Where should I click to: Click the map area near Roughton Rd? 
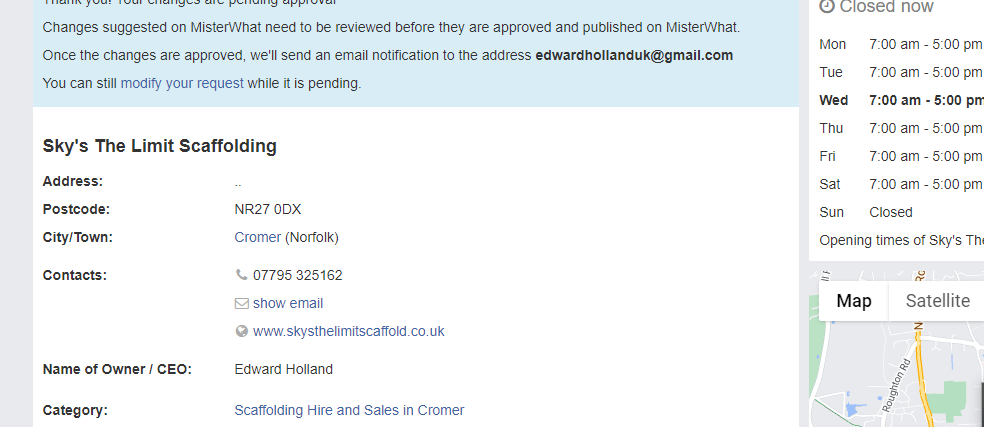coord(895,385)
